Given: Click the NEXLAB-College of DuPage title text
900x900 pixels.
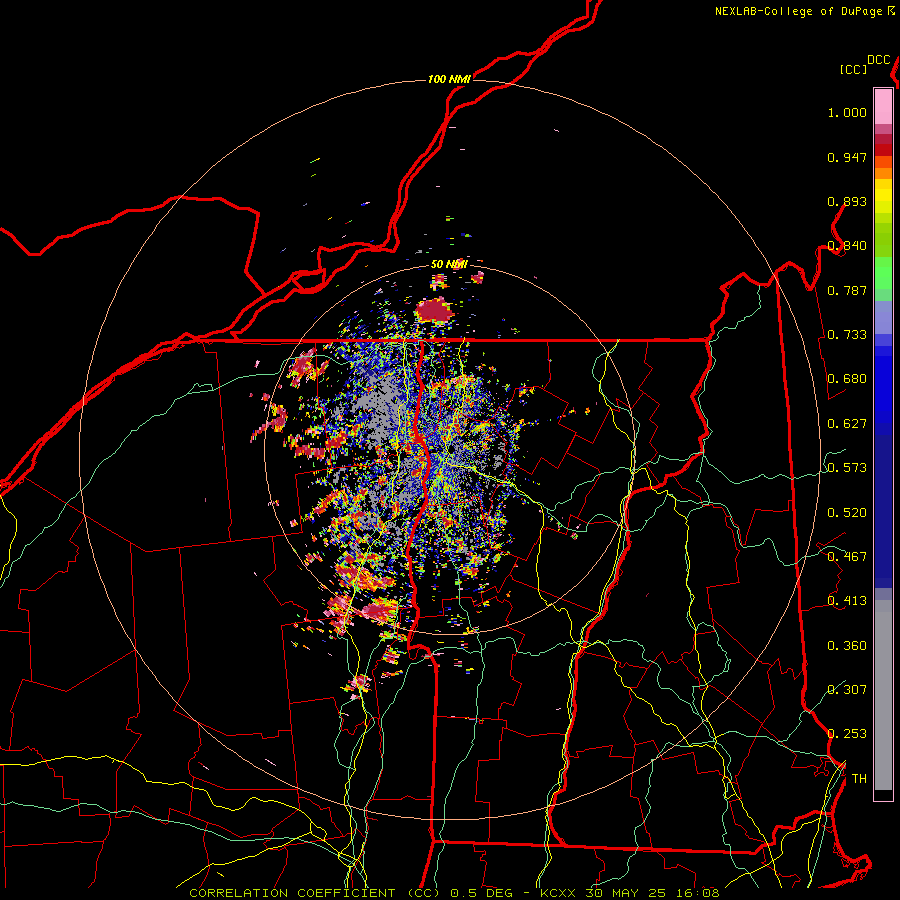Looking at the screenshot, I should click(798, 11).
